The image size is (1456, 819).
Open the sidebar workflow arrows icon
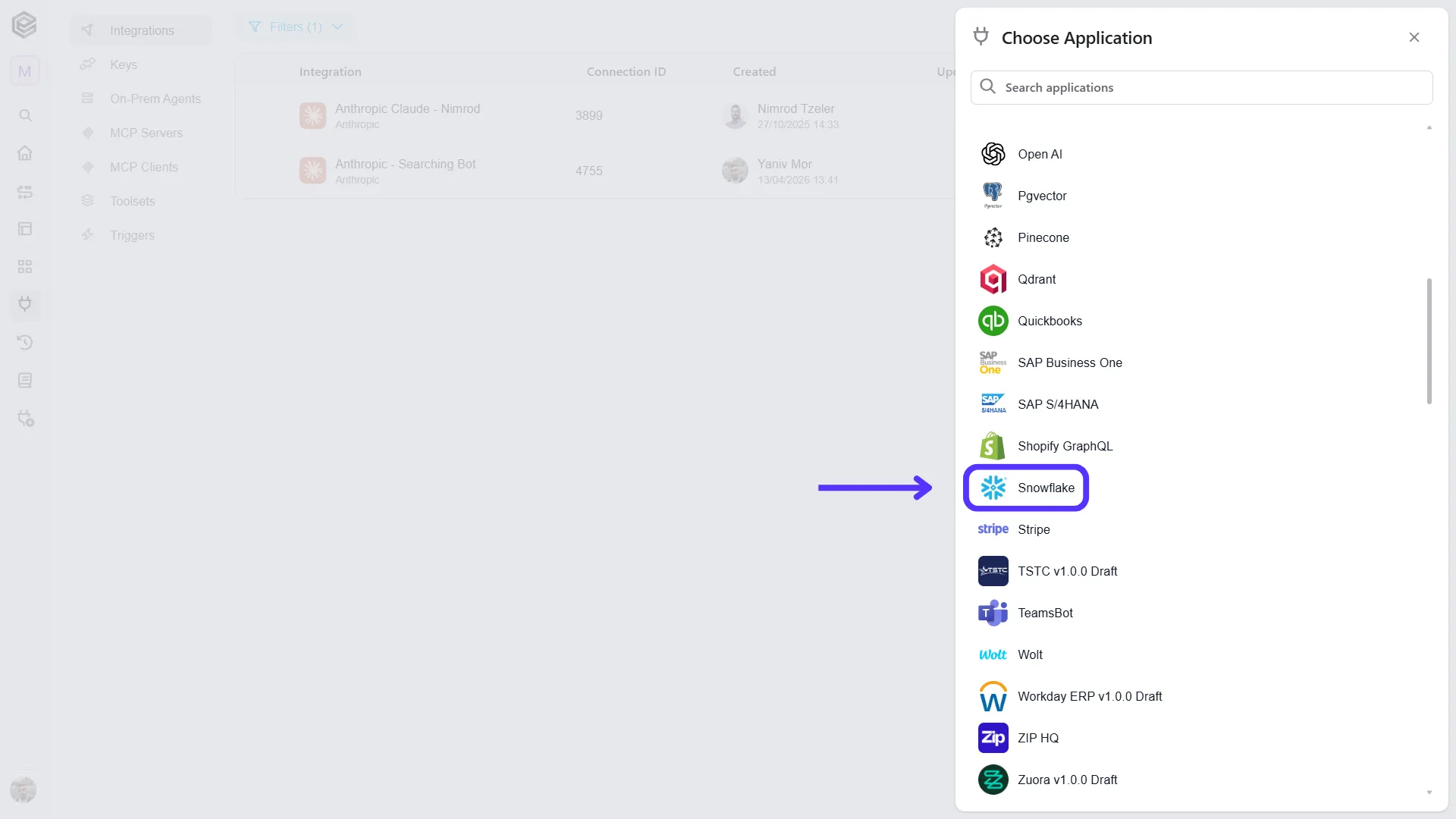click(25, 191)
